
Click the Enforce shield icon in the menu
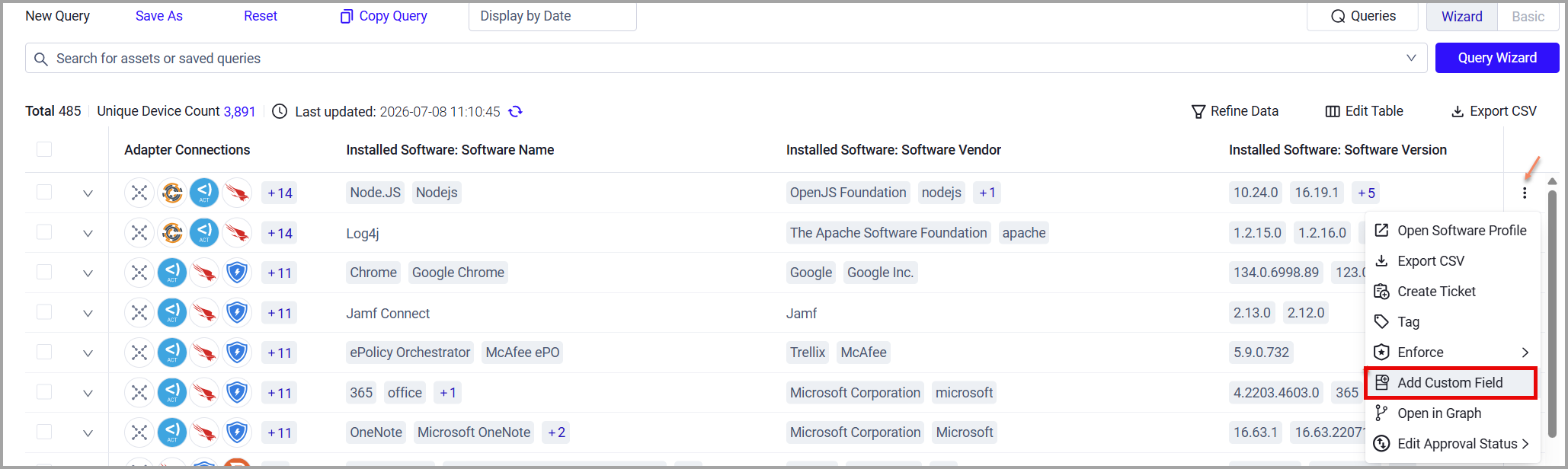[1381, 352]
